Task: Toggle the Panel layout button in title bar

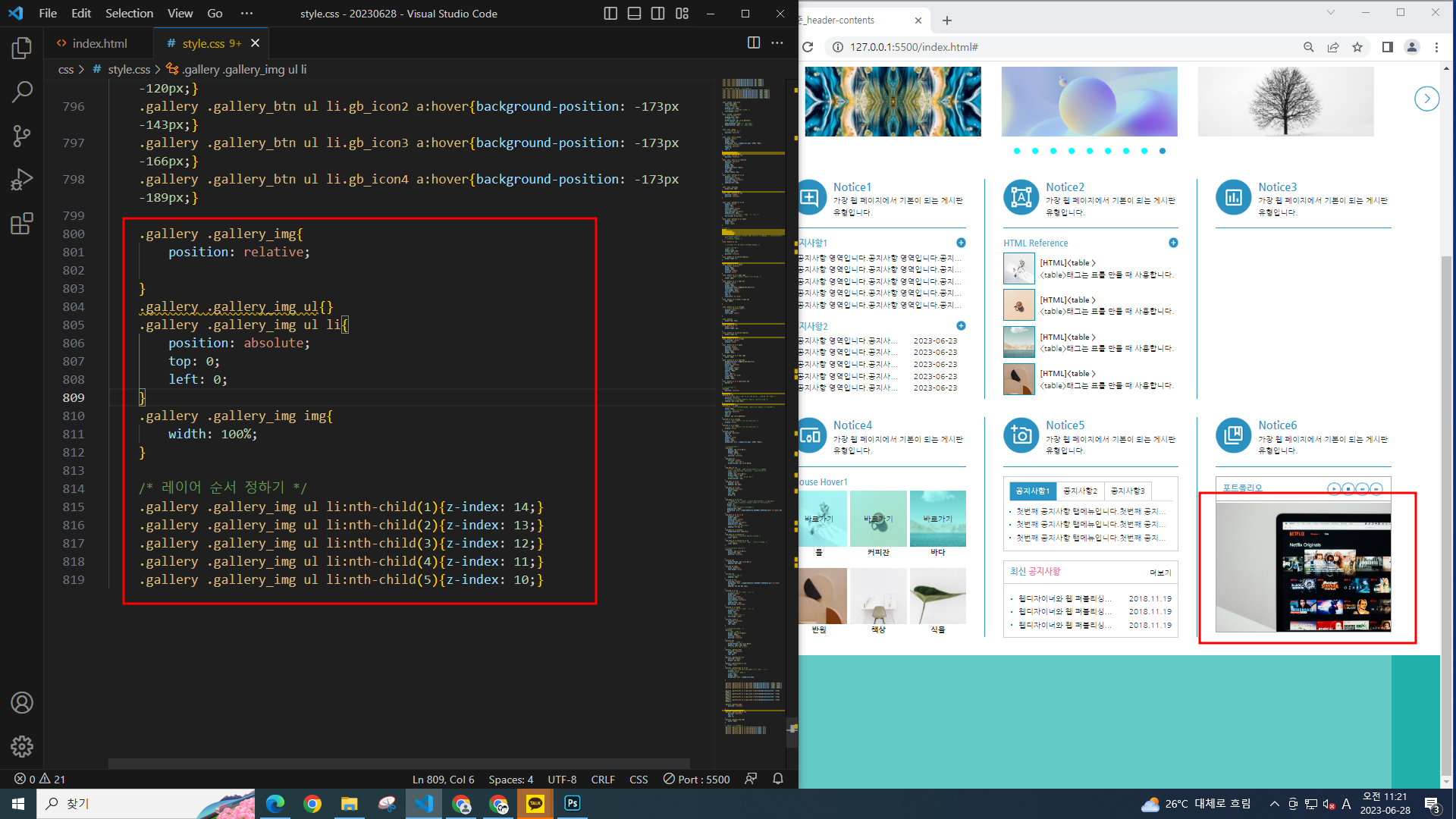Action: click(x=635, y=14)
